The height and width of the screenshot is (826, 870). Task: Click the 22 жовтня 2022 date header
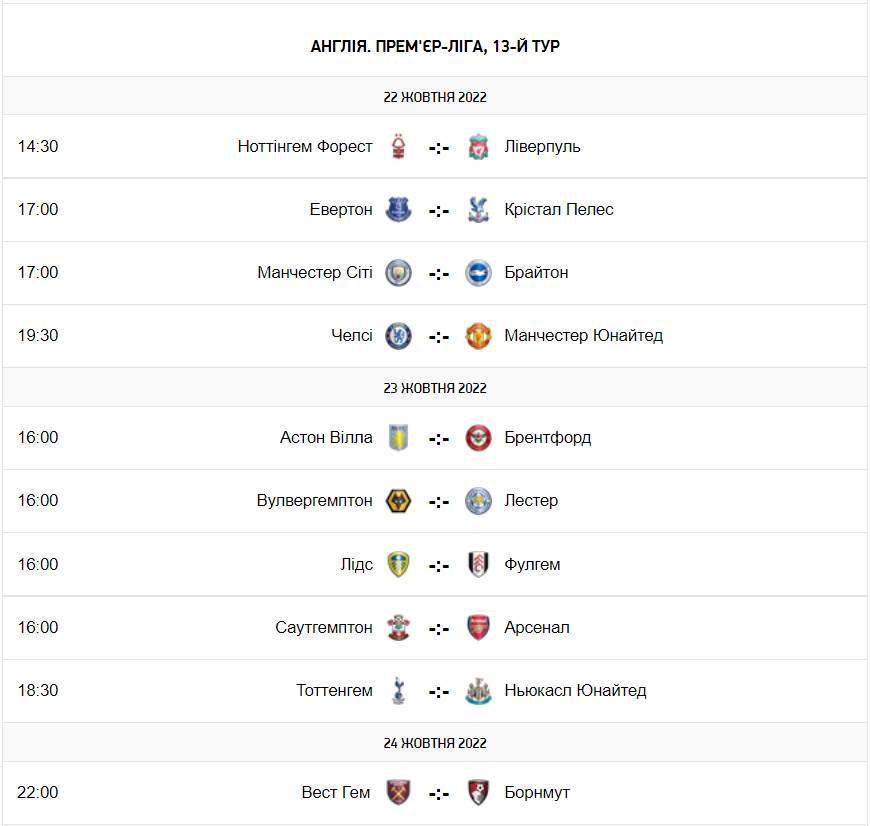pyautogui.click(x=435, y=97)
